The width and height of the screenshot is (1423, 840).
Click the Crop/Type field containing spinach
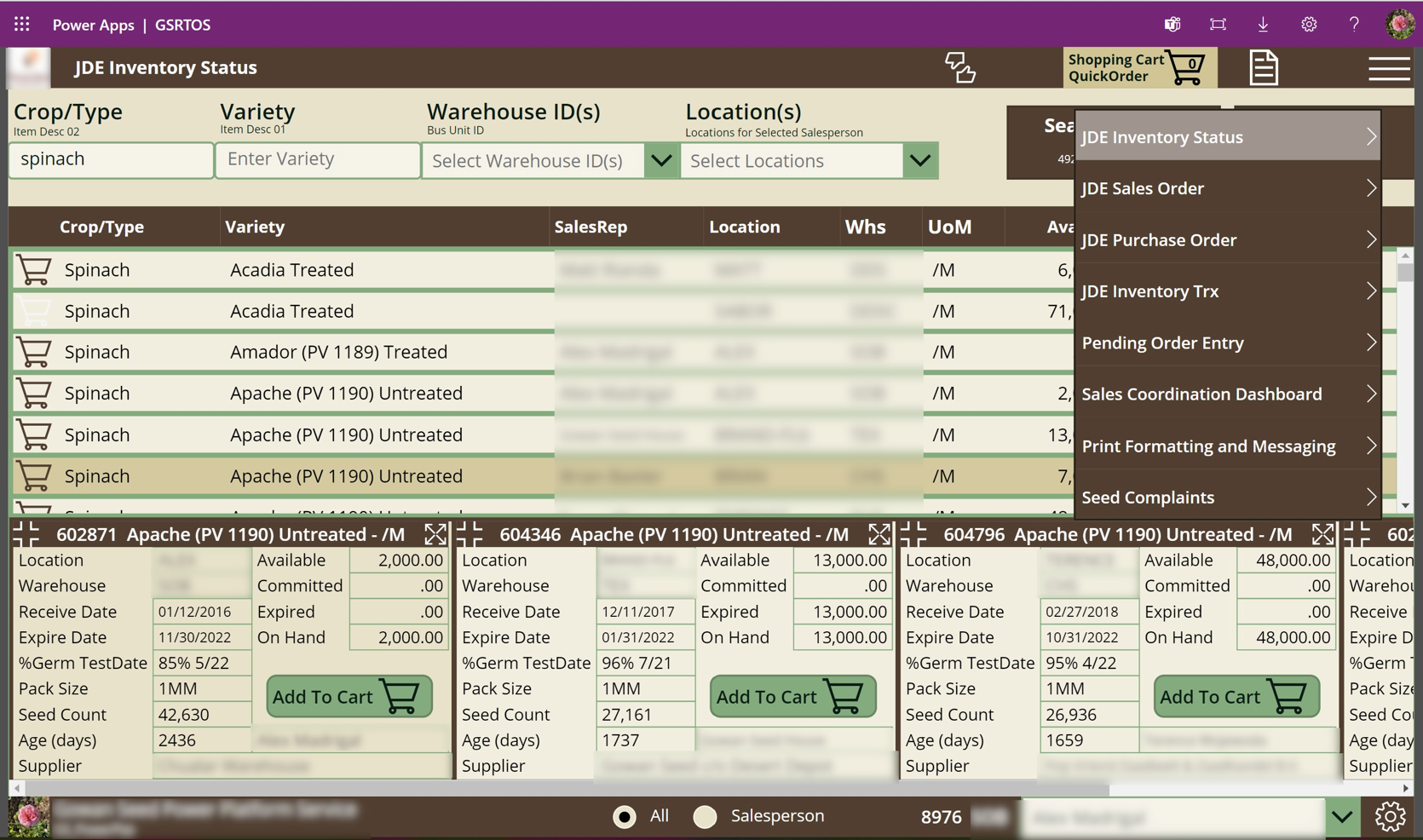tap(111, 159)
